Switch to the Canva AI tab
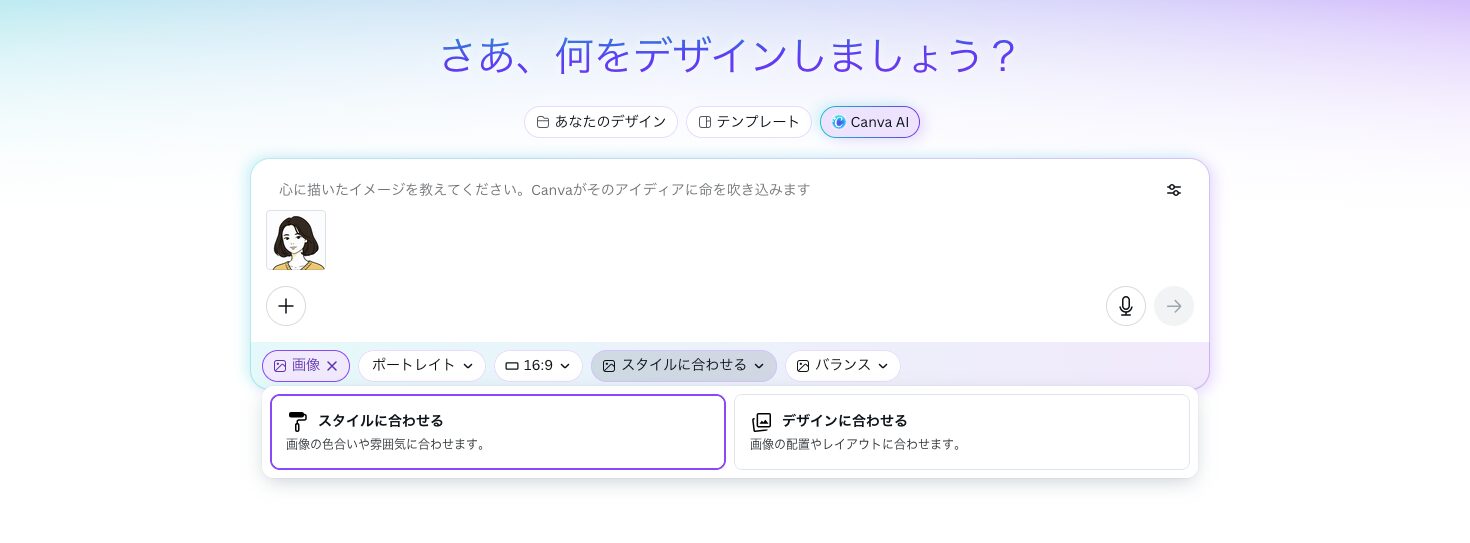The height and width of the screenshot is (543, 1470). 870,122
